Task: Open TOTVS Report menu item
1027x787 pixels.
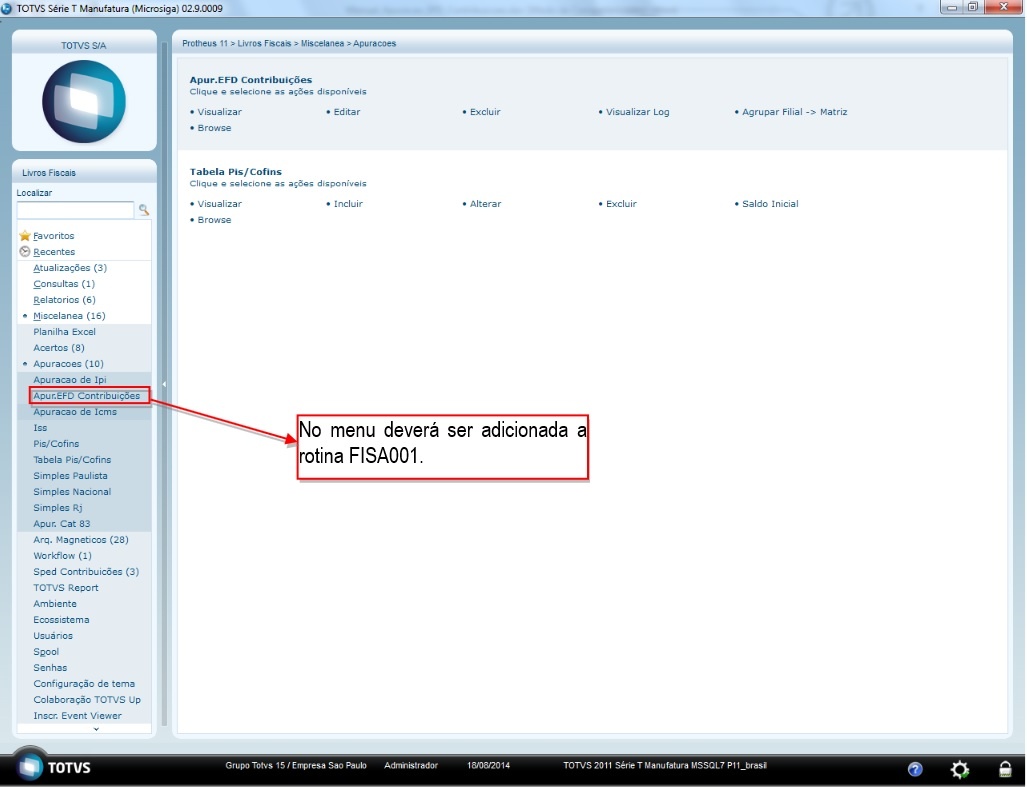Action: pyautogui.click(x=66, y=588)
